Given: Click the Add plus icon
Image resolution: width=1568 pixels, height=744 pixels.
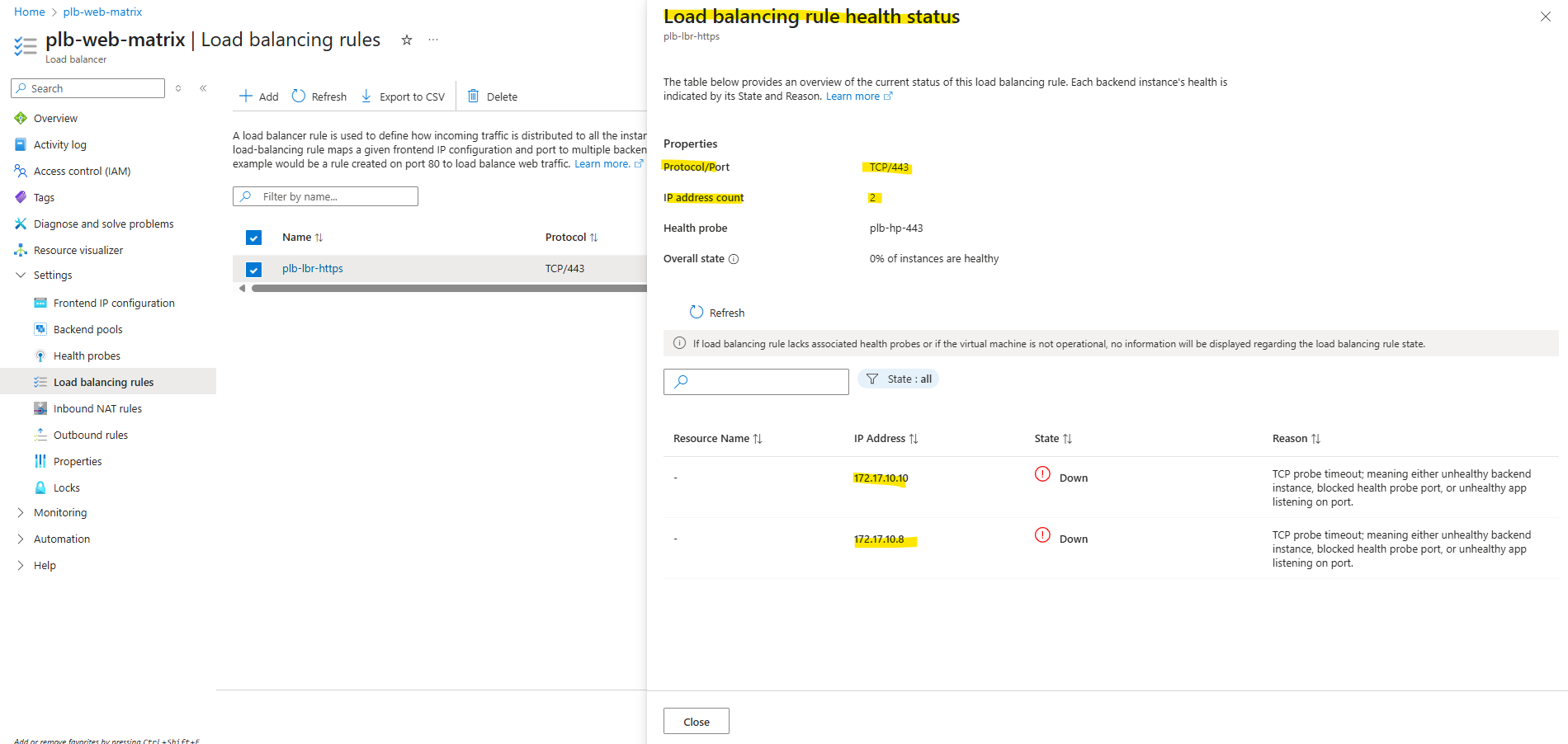Looking at the screenshot, I should [246, 97].
